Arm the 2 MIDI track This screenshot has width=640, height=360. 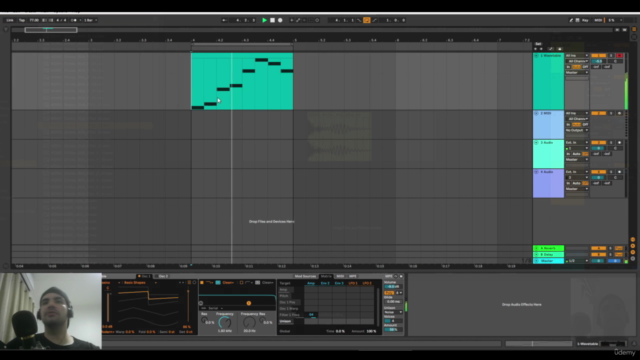(x=620, y=113)
